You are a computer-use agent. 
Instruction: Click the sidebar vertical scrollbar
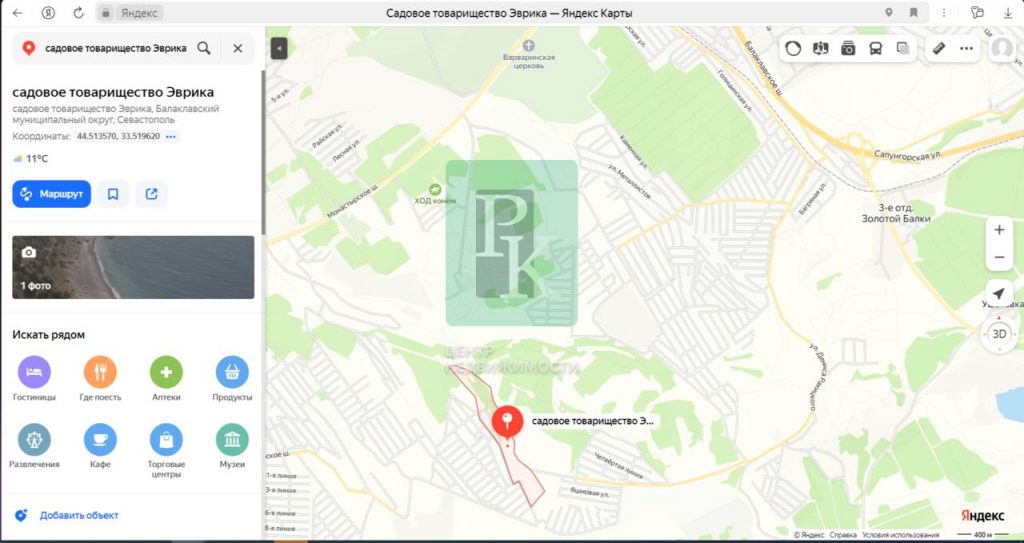point(263,152)
